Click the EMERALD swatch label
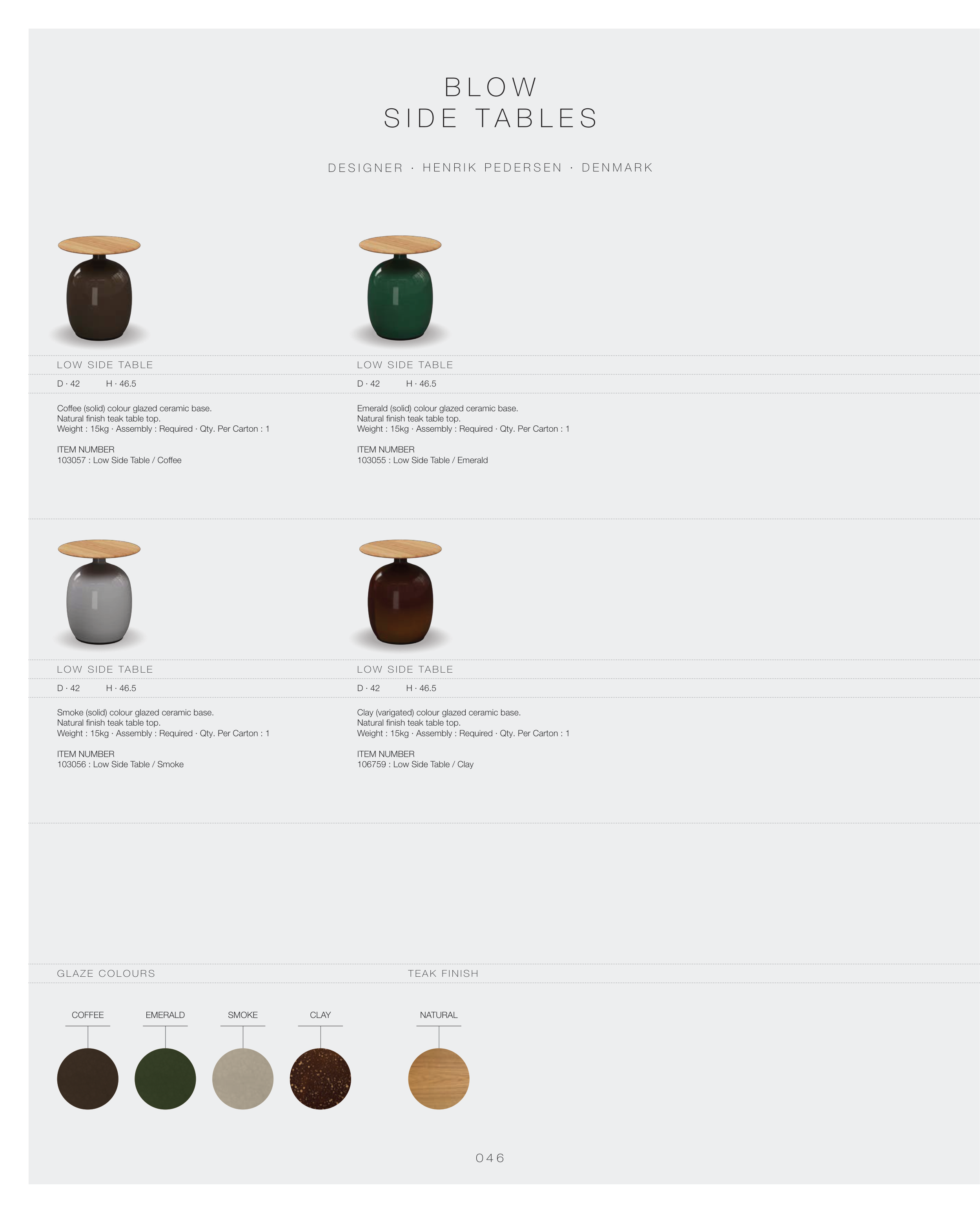Screen dimensions: 980x1213 166,1015
